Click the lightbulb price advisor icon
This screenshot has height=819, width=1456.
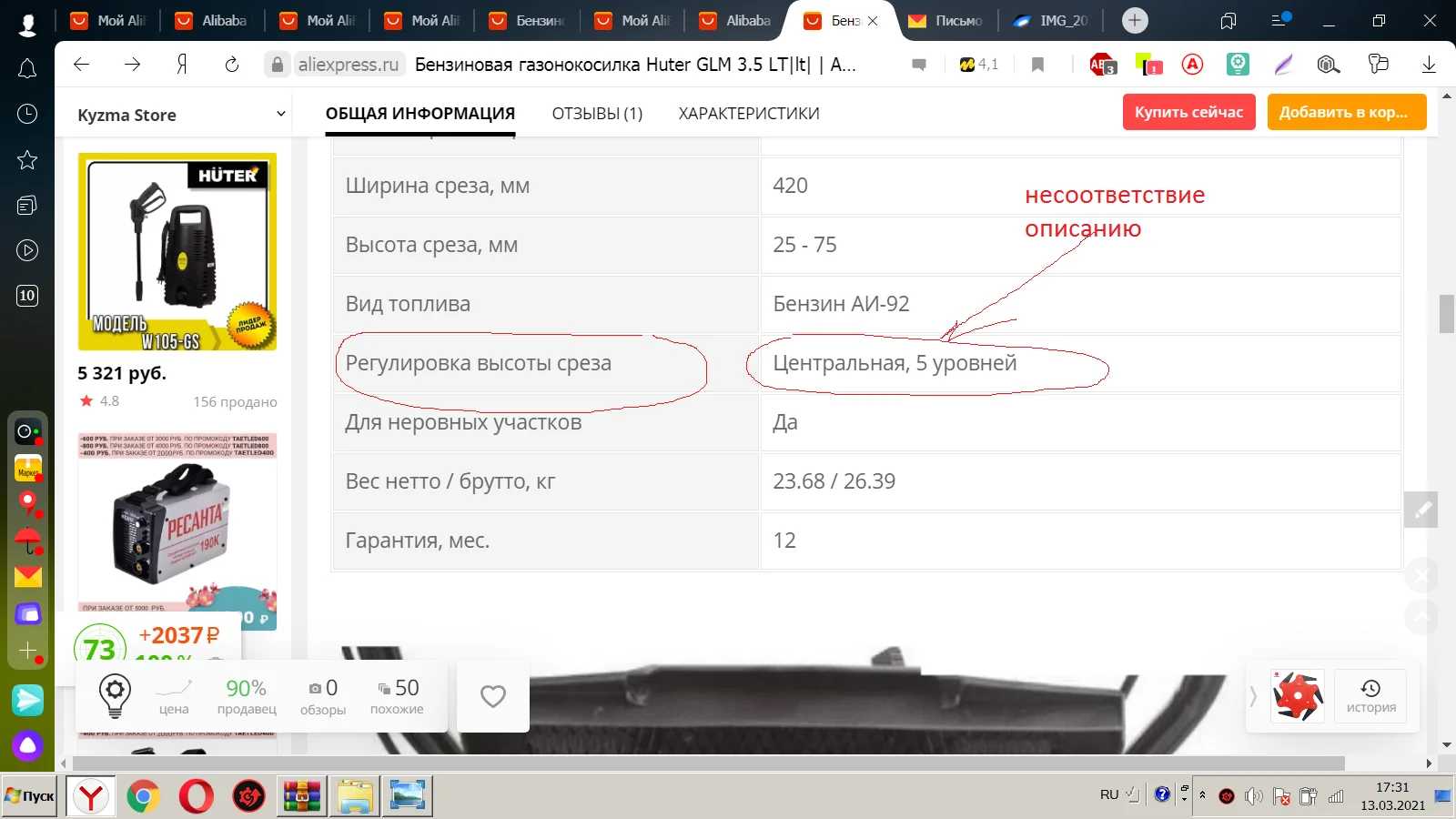click(116, 696)
